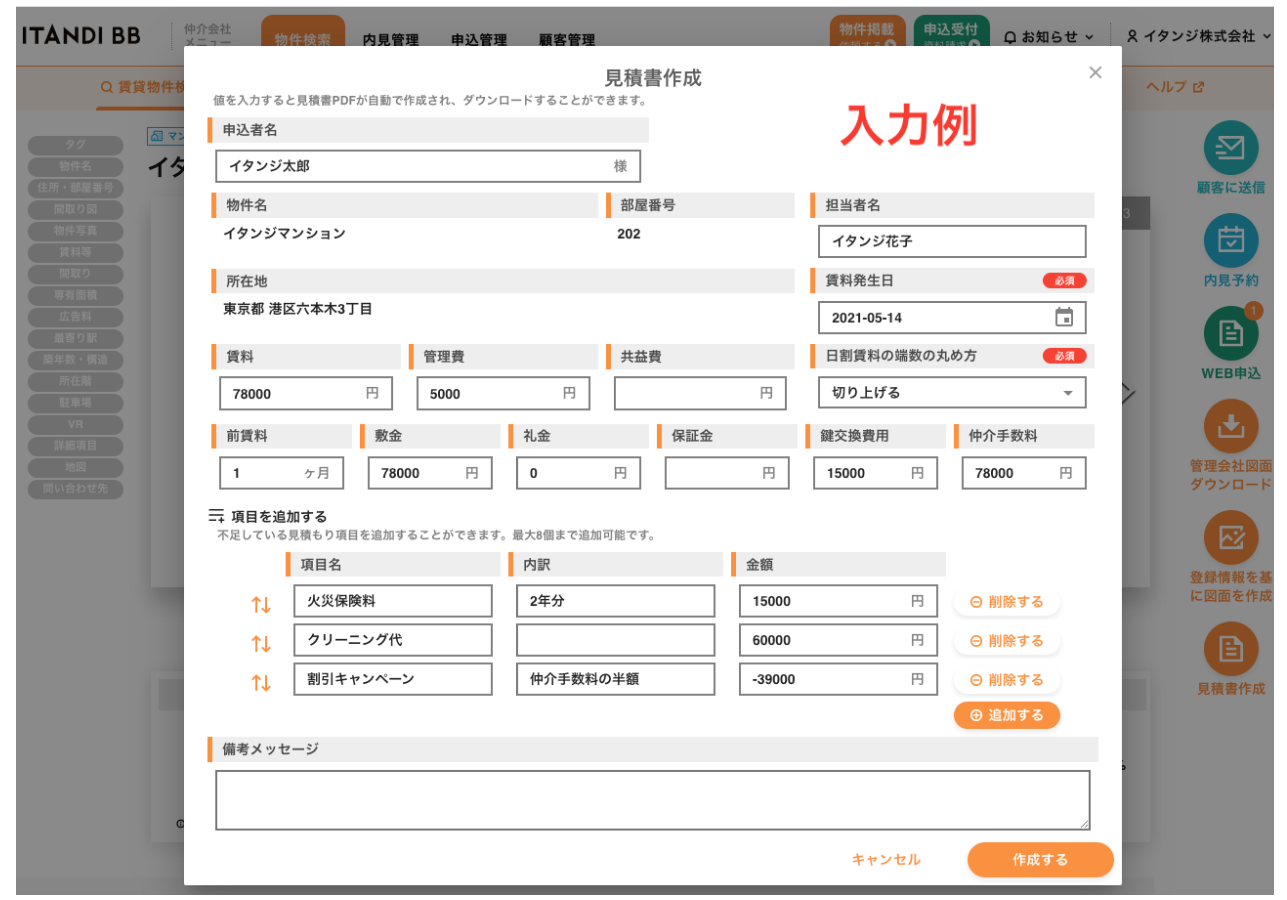The height and width of the screenshot is (900, 1287).
Task: Click the 礼金 amount field
Action: (x=578, y=473)
